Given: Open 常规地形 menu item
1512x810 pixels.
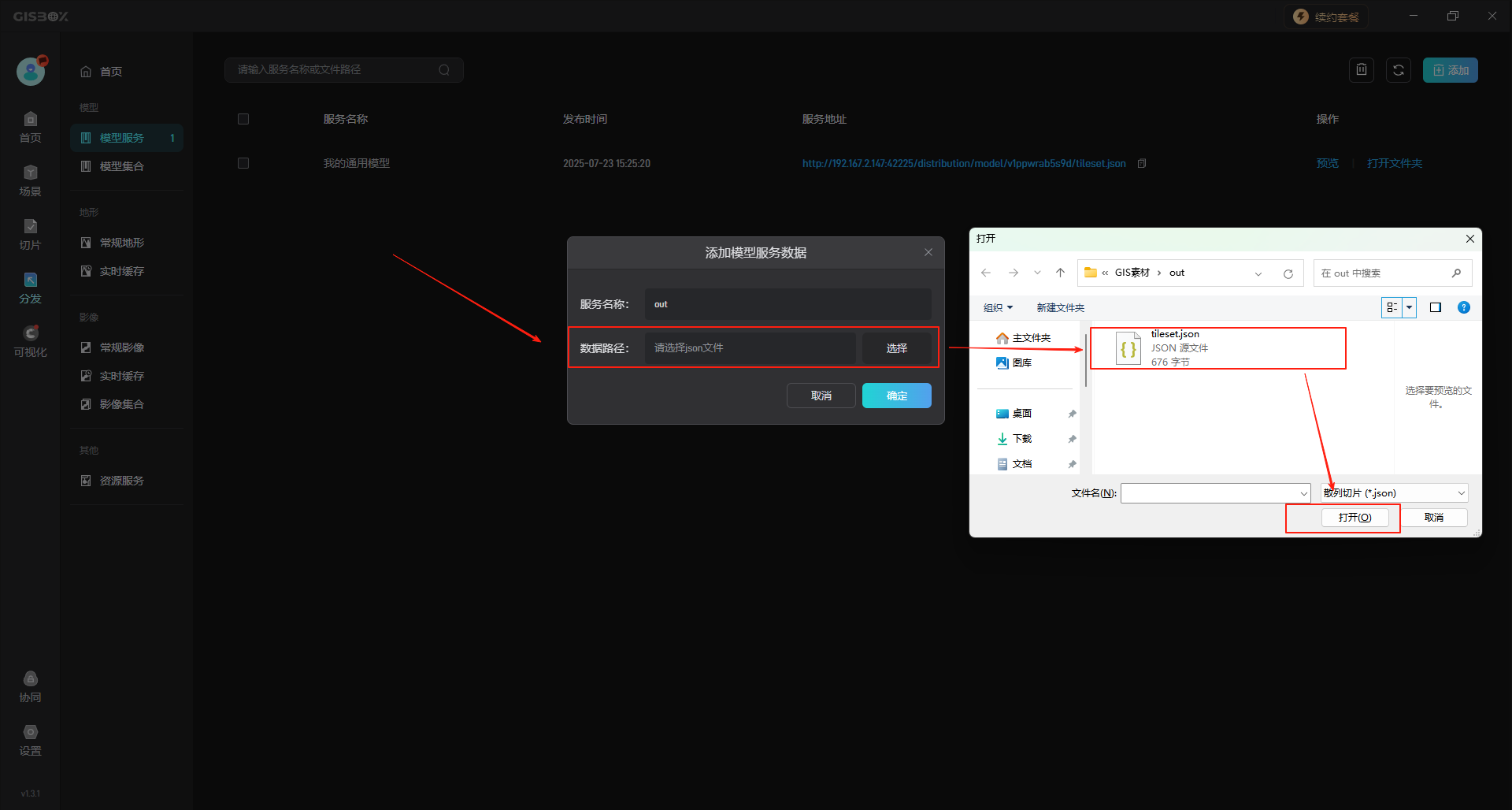Looking at the screenshot, I should pyautogui.click(x=126, y=243).
